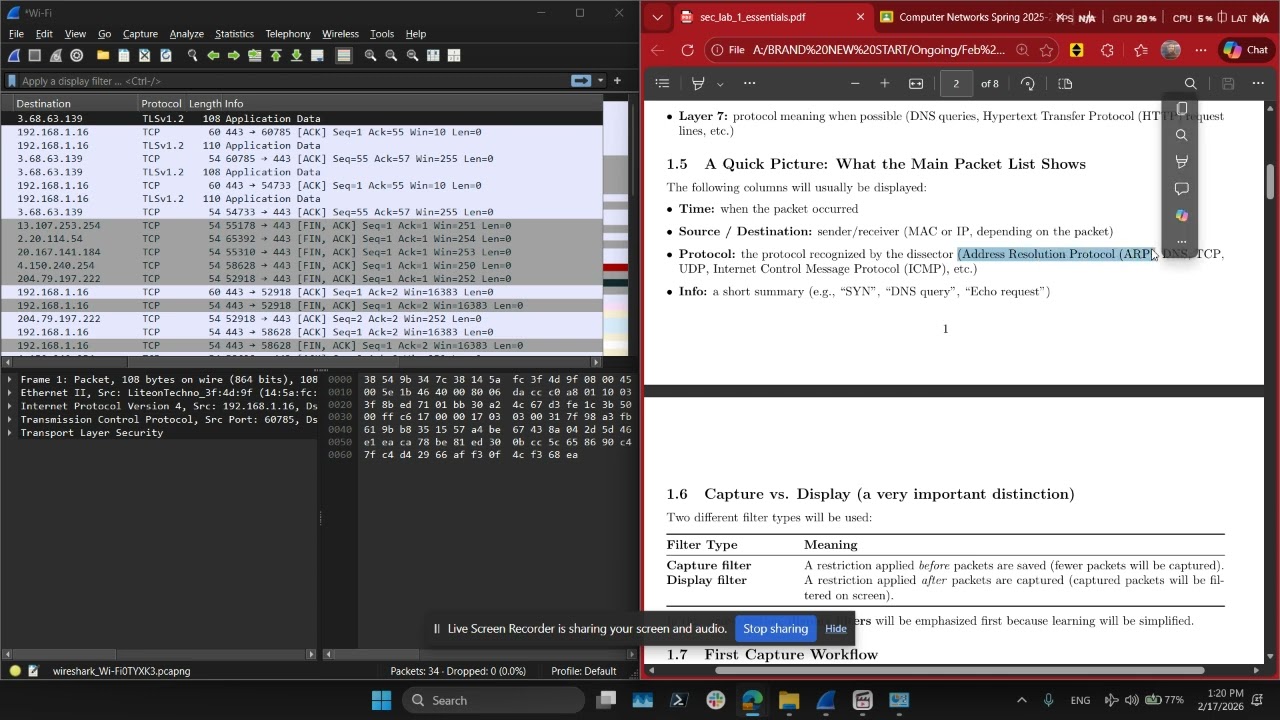Image resolution: width=1280 pixels, height=720 pixels.
Task: Click the display filter input field
Action: (294, 81)
